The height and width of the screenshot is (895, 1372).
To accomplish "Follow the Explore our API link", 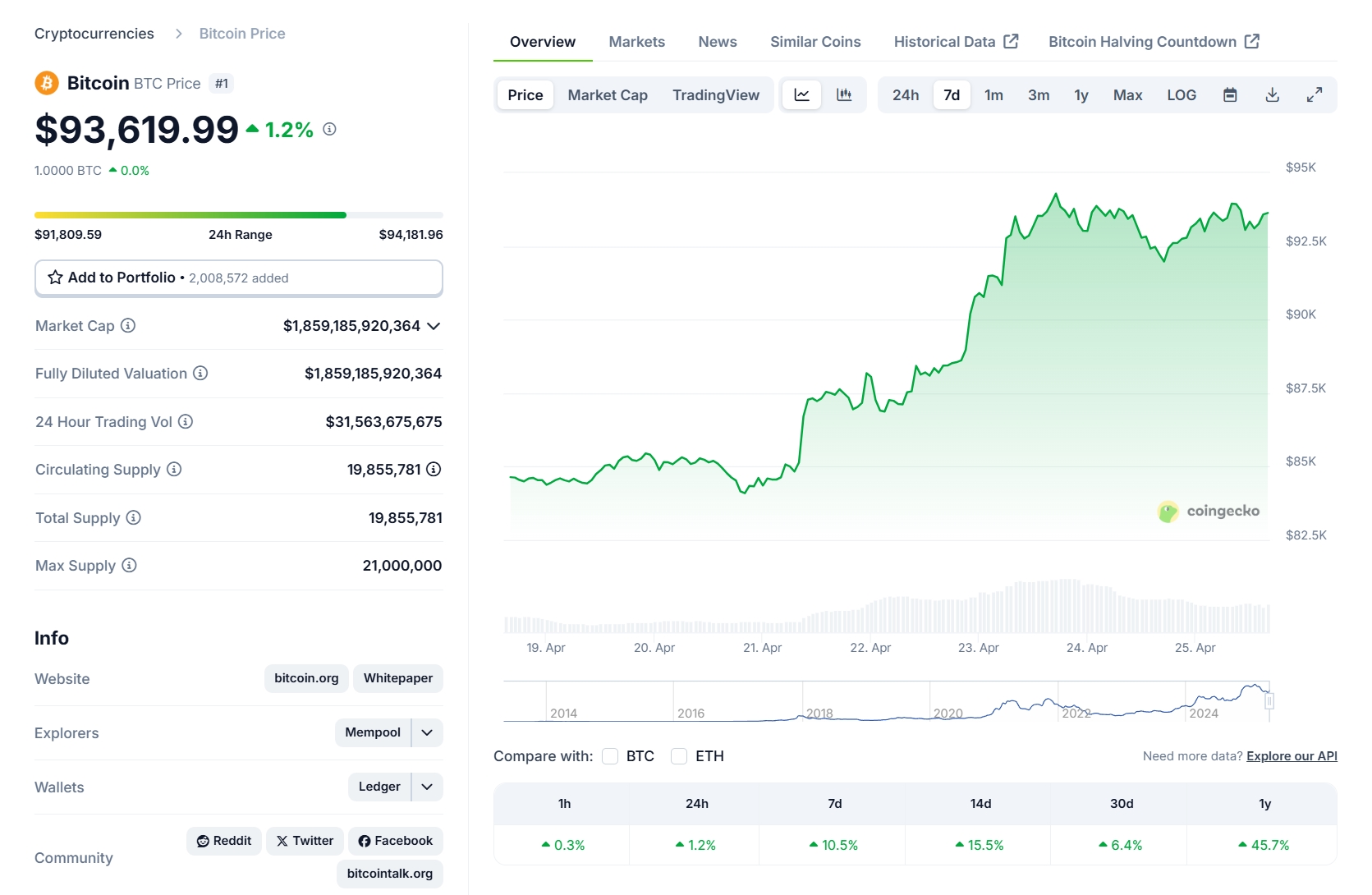I will [1292, 756].
